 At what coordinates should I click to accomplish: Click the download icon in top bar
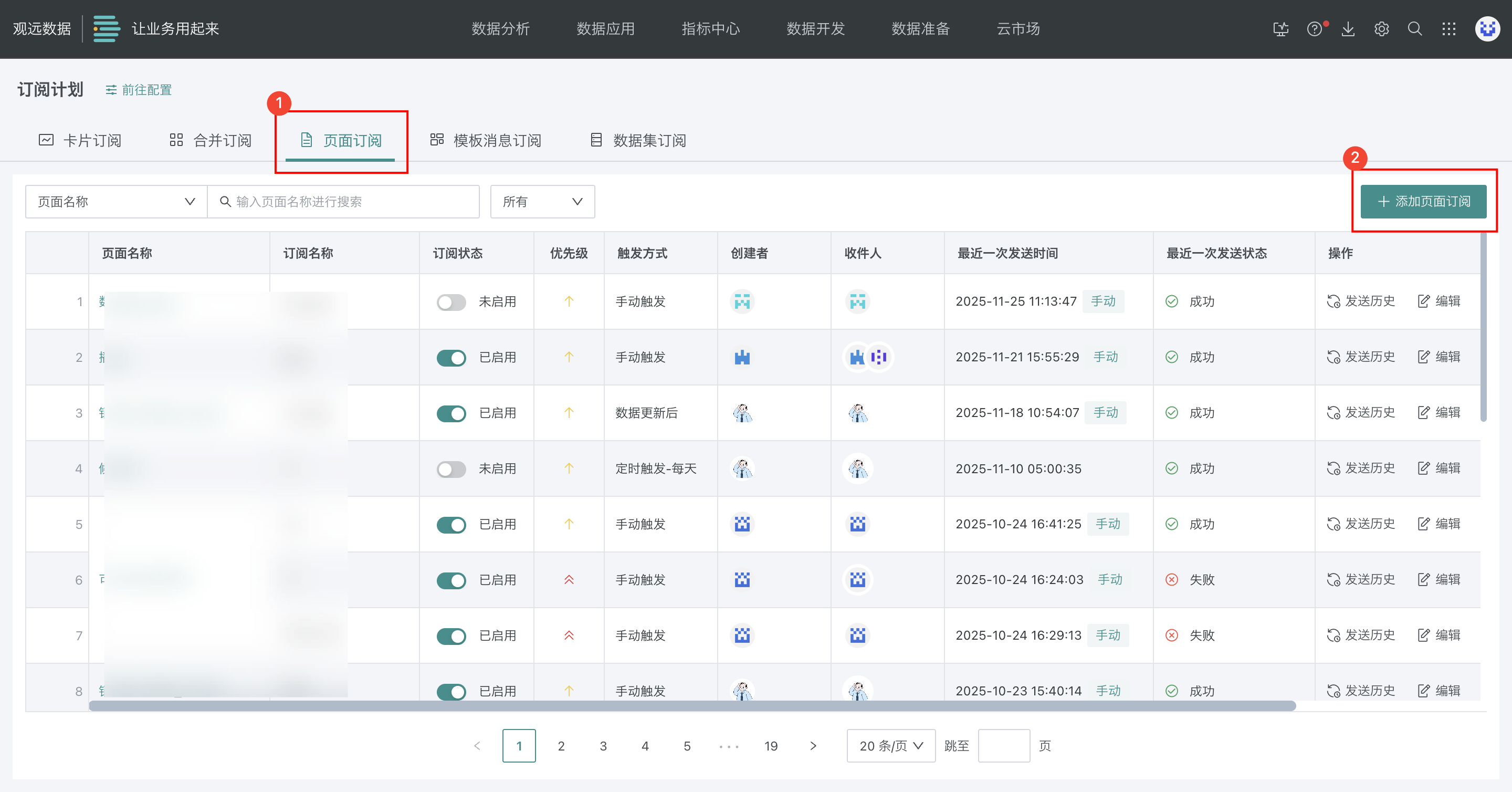1348,29
